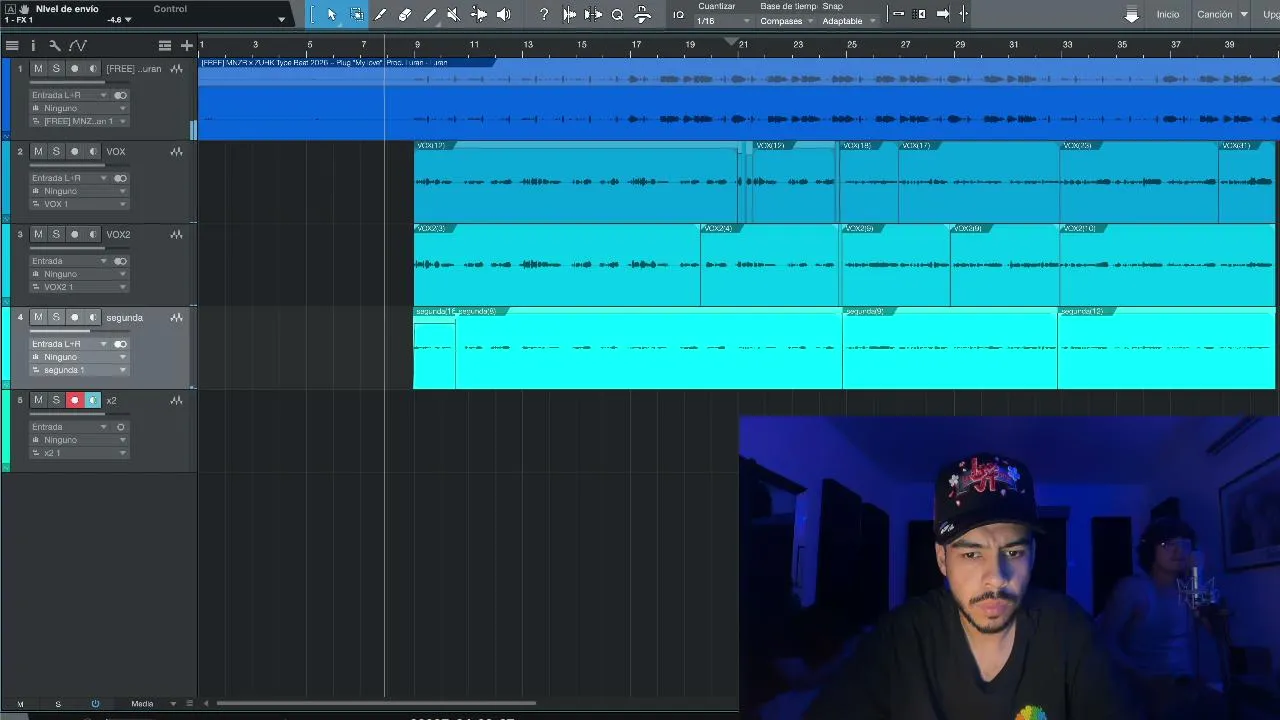Open the Compases timebase dropdown
The image size is (1280, 720).
click(788, 21)
